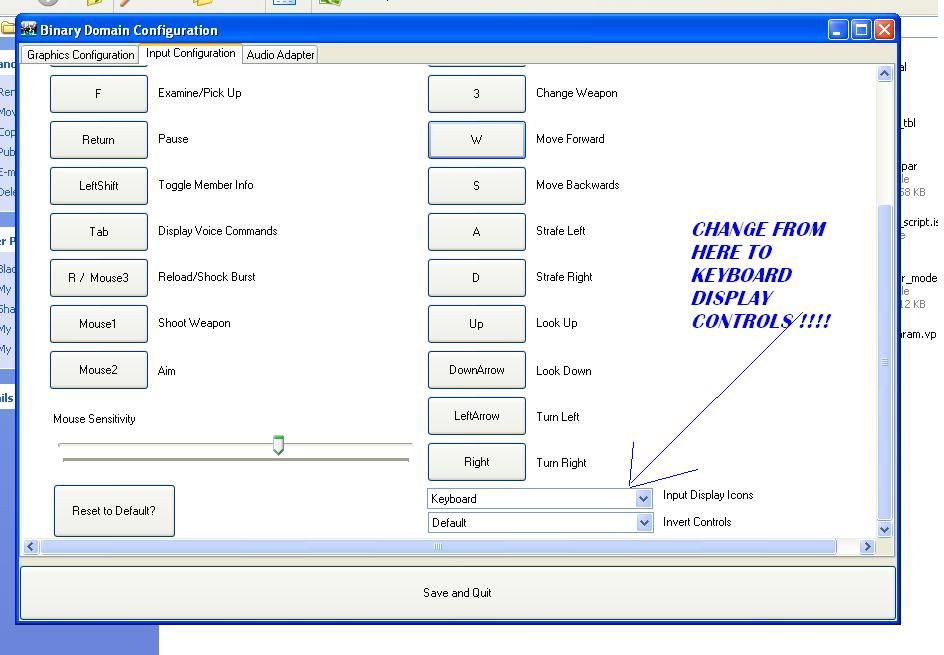
Task: Click the horizontal scrollbar right arrow
Action: (867, 547)
